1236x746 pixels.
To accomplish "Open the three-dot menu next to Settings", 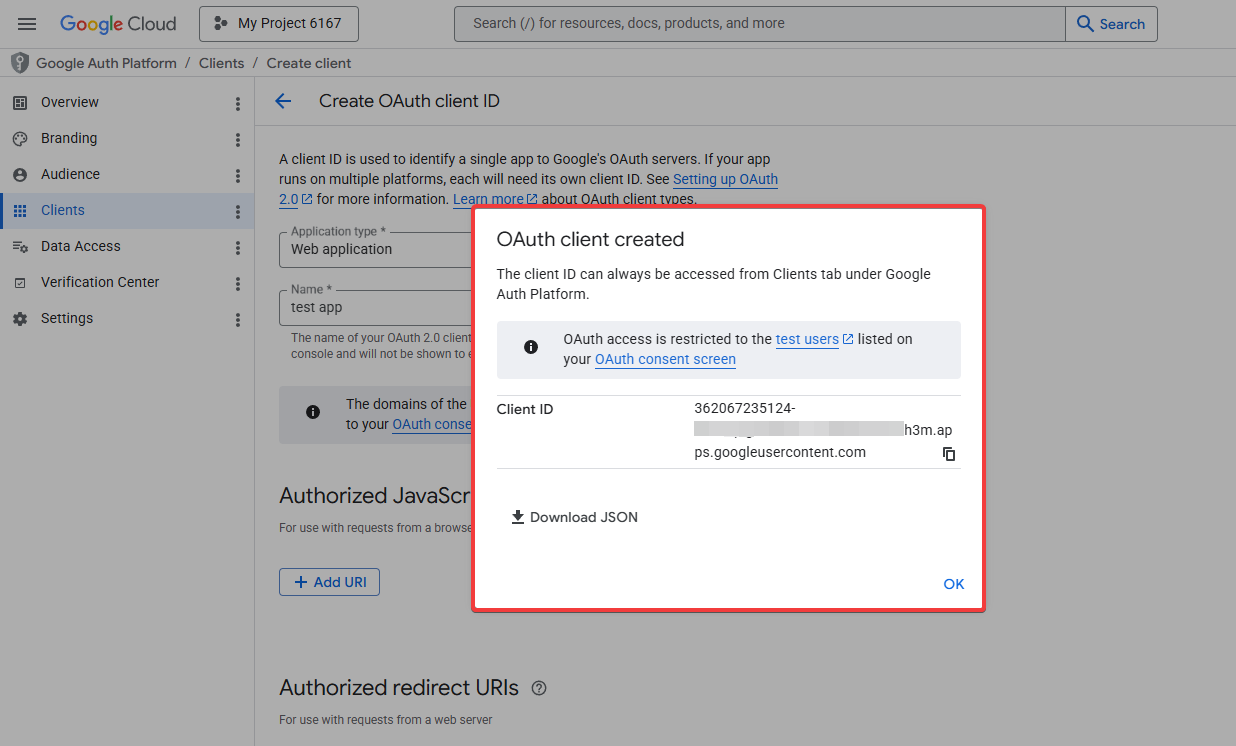I will tap(238, 320).
